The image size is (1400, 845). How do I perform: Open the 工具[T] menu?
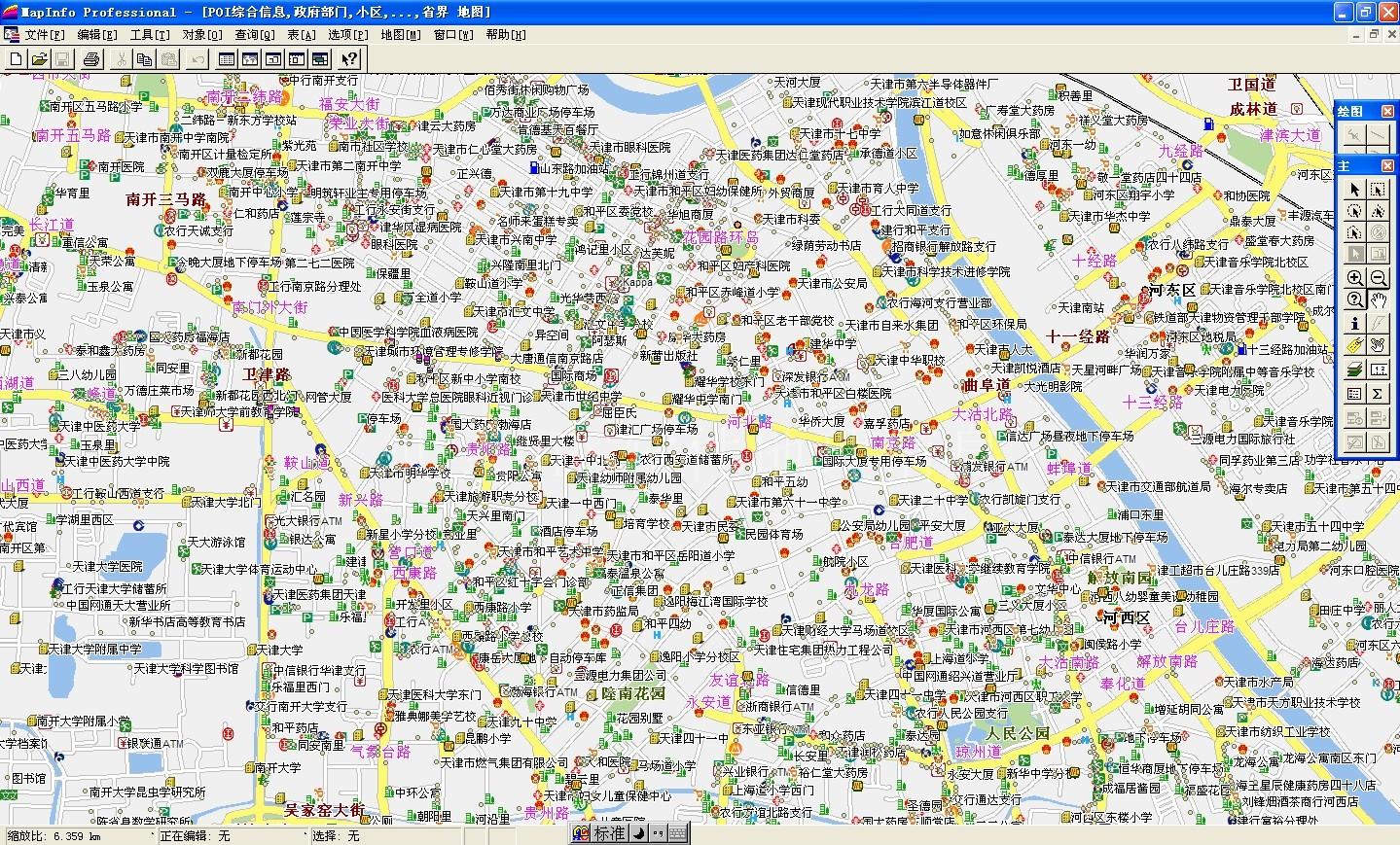click(x=150, y=35)
